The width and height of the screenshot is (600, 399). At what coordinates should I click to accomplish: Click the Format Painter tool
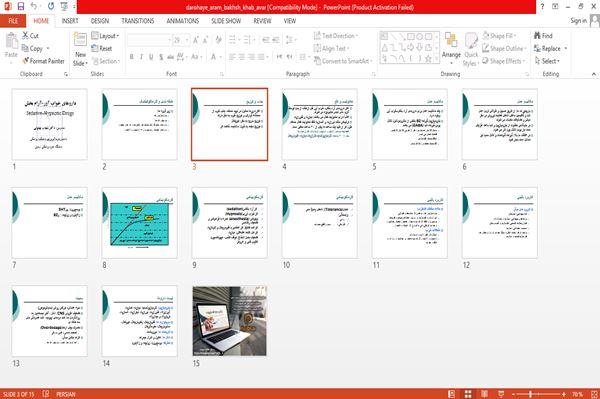[43, 61]
